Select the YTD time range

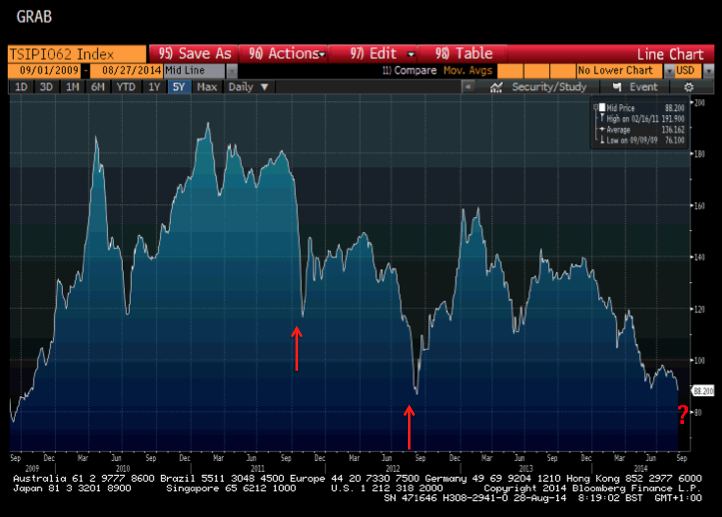126,87
